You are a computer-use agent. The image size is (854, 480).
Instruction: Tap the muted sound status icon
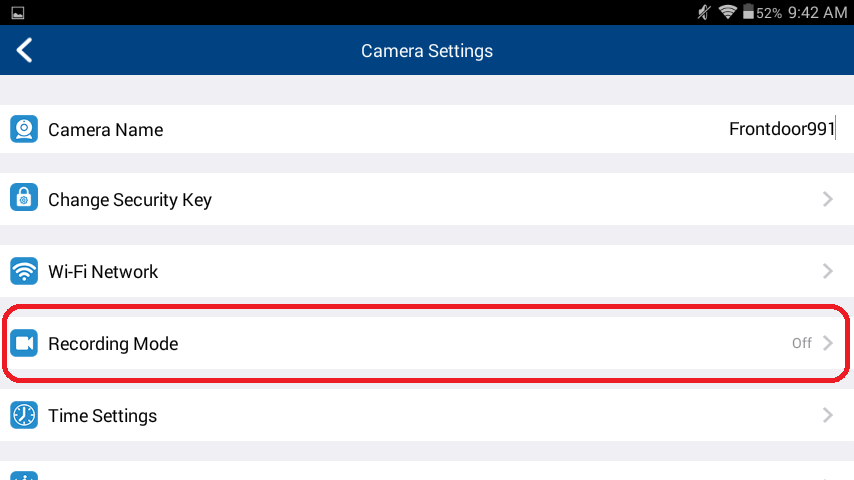(704, 12)
